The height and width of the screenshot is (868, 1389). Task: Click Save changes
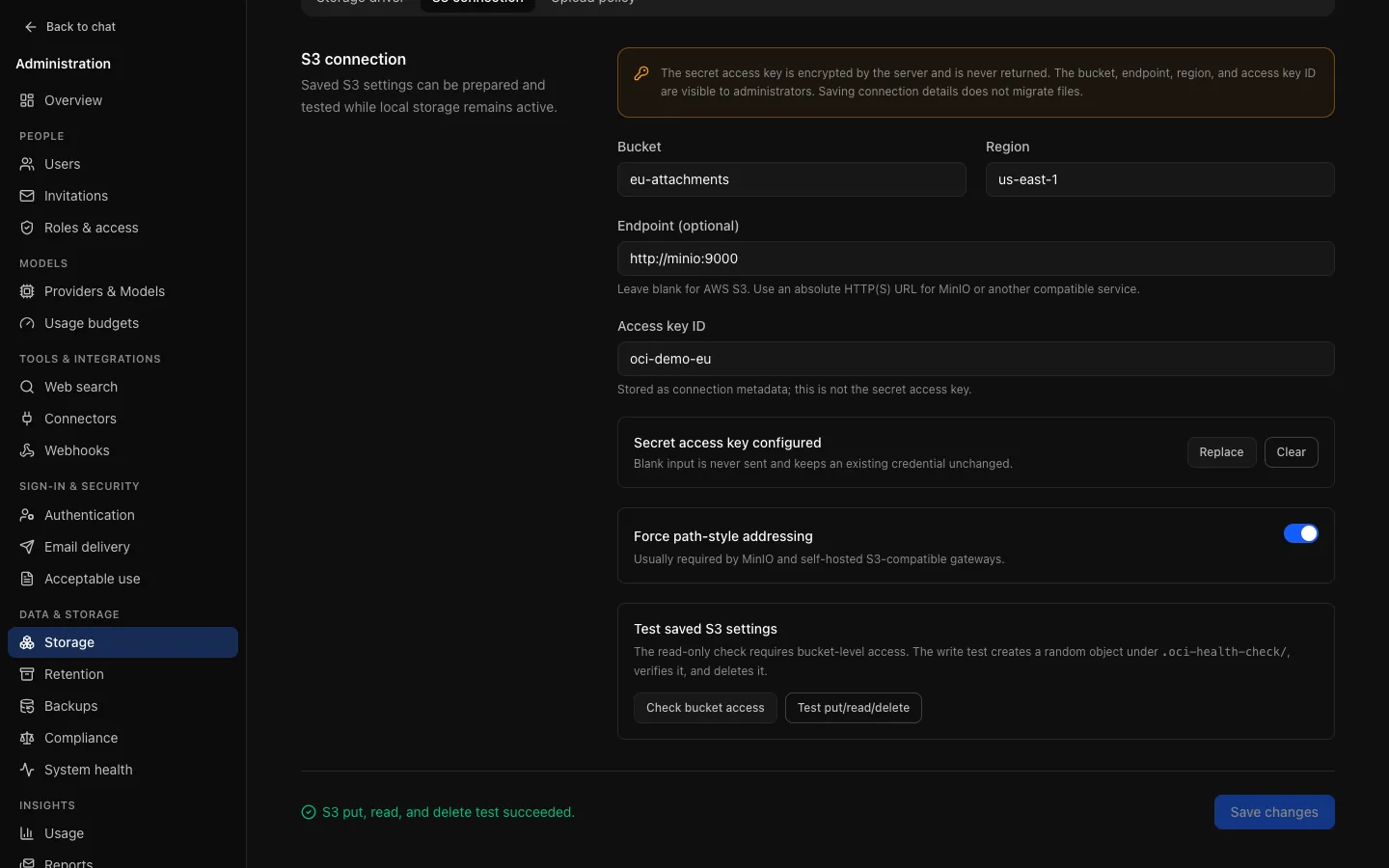click(x=1274, y=812)
